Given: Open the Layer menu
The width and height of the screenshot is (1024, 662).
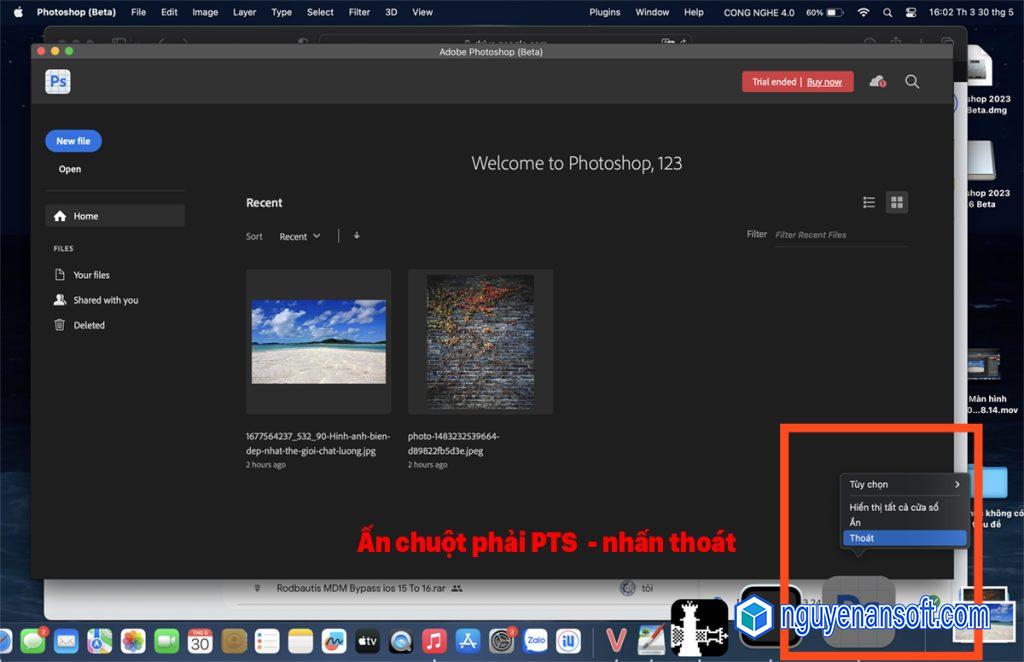Looking at the screenshot, I should (x=244, y=12).
